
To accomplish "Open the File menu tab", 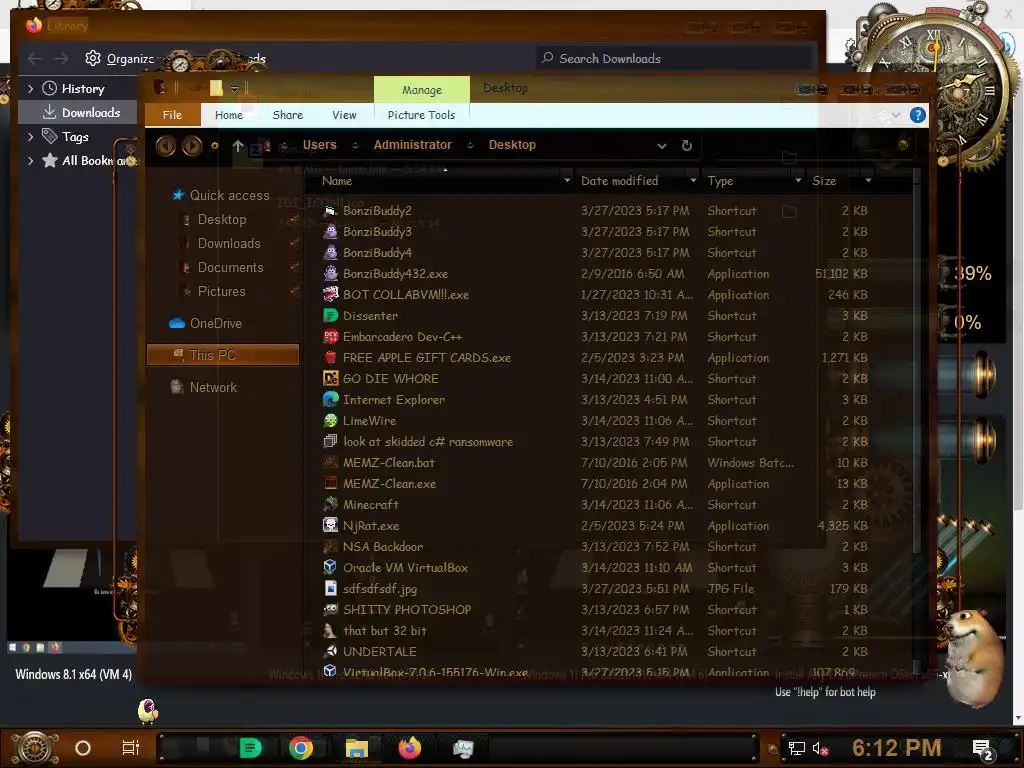I will pyautogui.click(x=172, y=115).
